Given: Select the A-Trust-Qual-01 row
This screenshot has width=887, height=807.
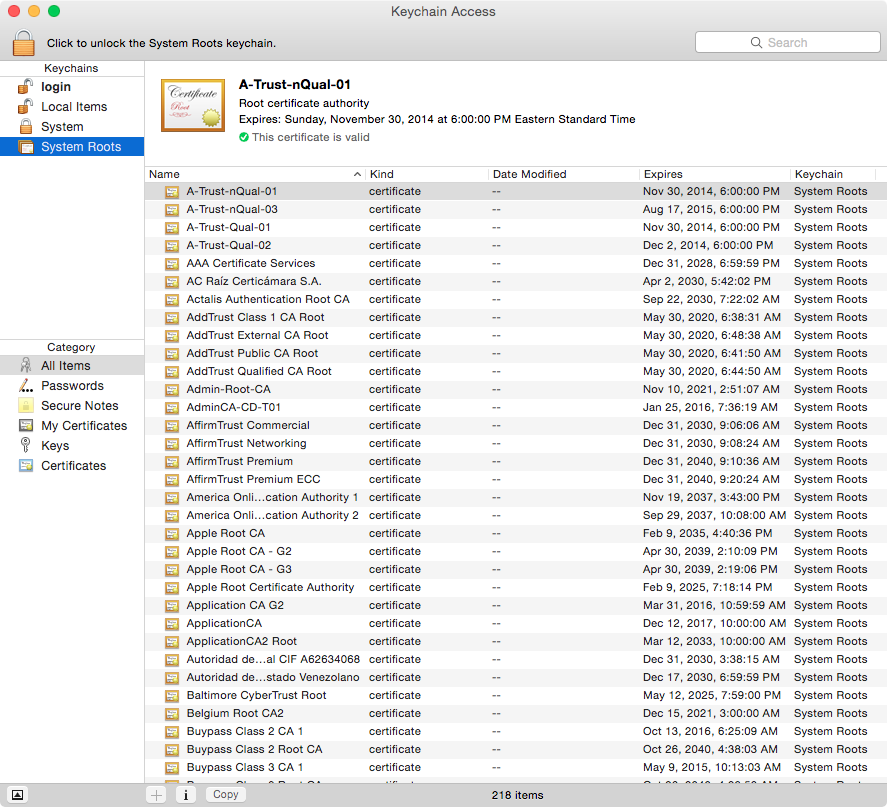Looking at the screenshot, I should pos(515,227).
